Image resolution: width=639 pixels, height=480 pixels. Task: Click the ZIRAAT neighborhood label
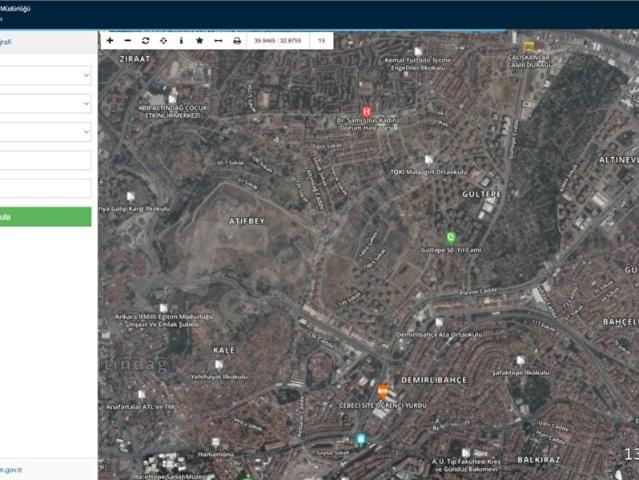click(135, 59)
